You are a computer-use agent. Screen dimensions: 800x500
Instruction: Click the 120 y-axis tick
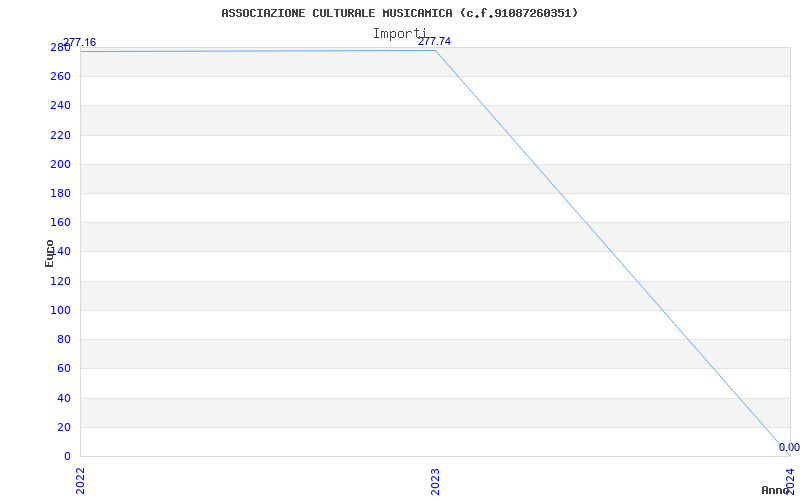point(60,281)
